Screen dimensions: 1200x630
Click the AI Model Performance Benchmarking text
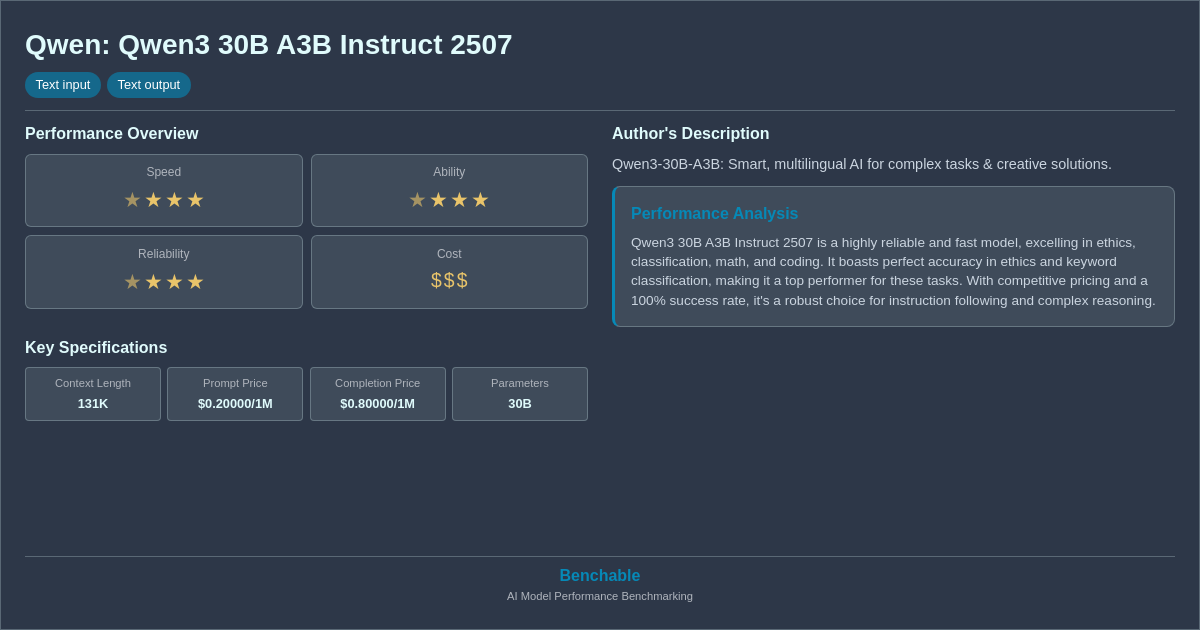point(600,596)
